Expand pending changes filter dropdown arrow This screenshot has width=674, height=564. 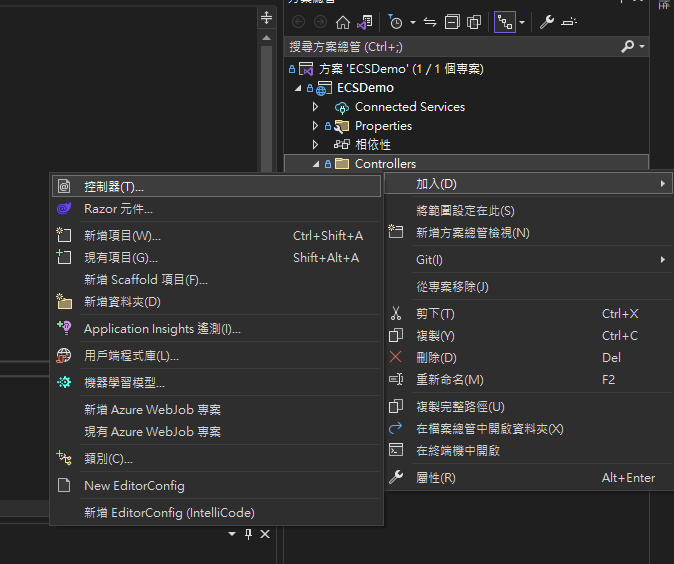413,22
